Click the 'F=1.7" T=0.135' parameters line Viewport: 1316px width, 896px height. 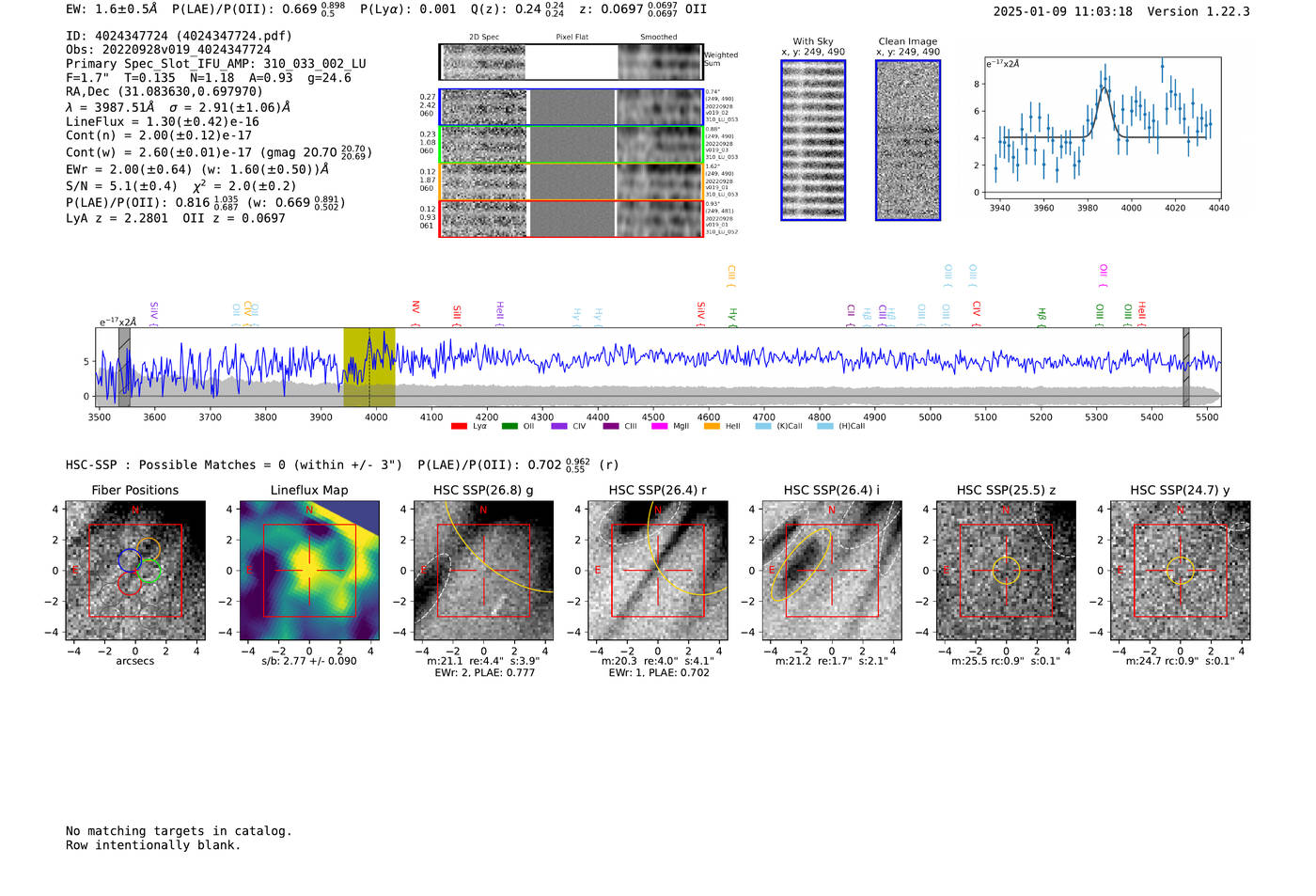[x=209, y=78]
